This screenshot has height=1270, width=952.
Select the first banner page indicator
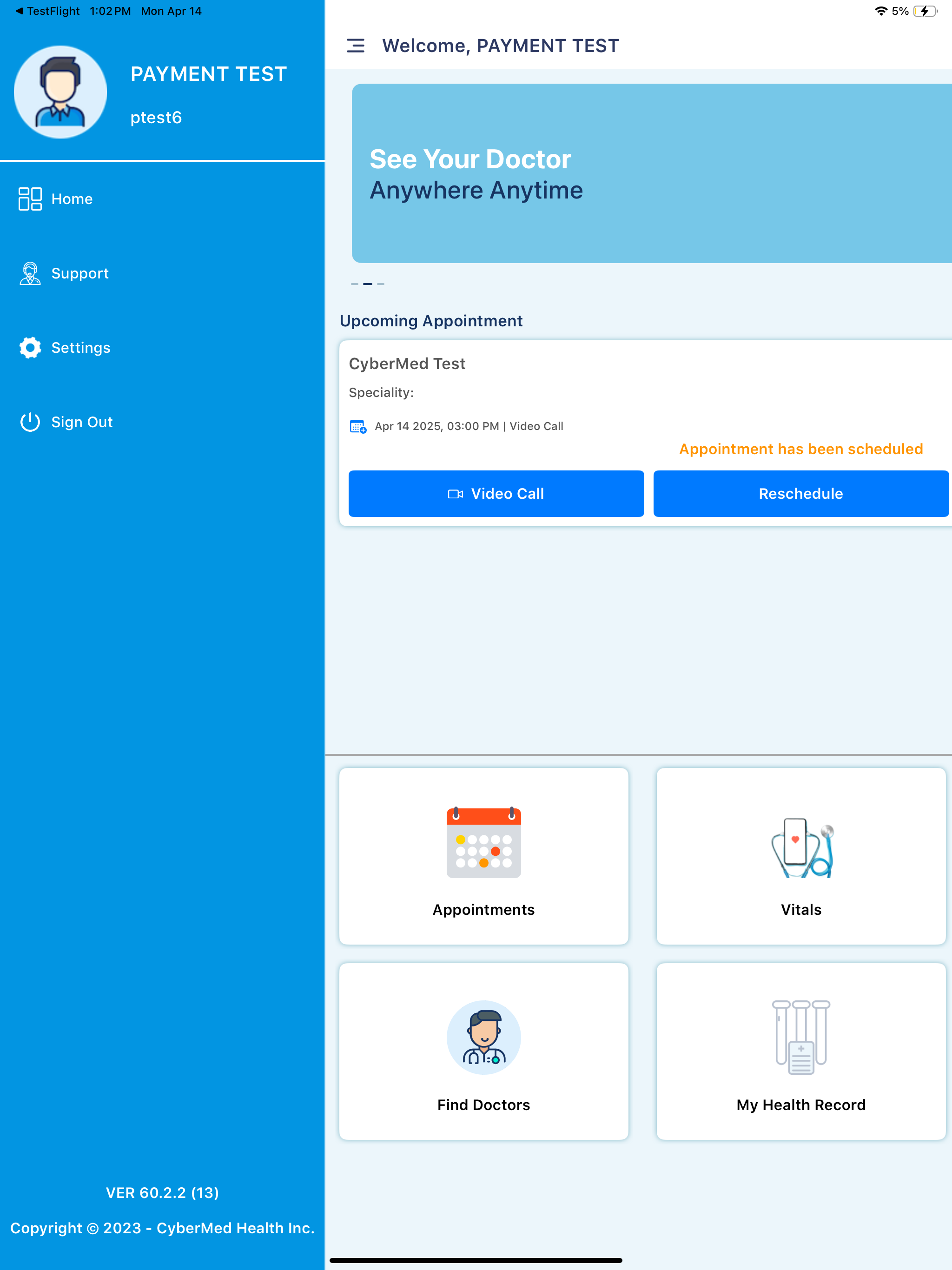click(355, 284)
